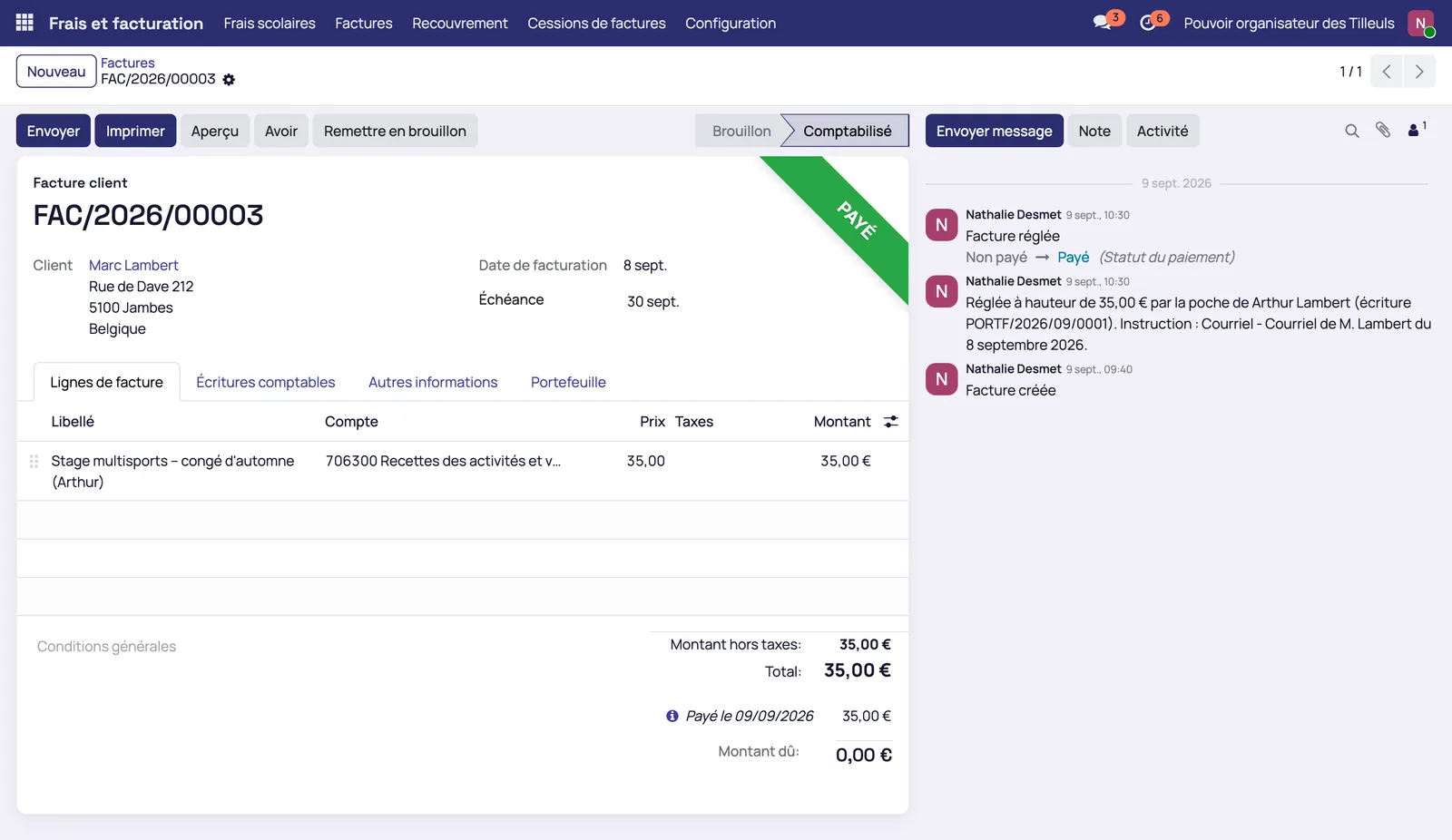This screenshot has width=1452, height=840.
Task: Click the payment info icon beside Payé le 09/09/2026
Action: tap(672, 716)
